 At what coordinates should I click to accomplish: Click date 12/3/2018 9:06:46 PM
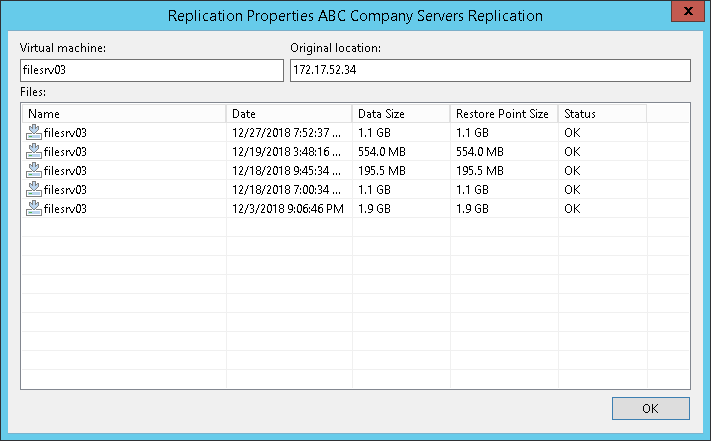[287, 209]
